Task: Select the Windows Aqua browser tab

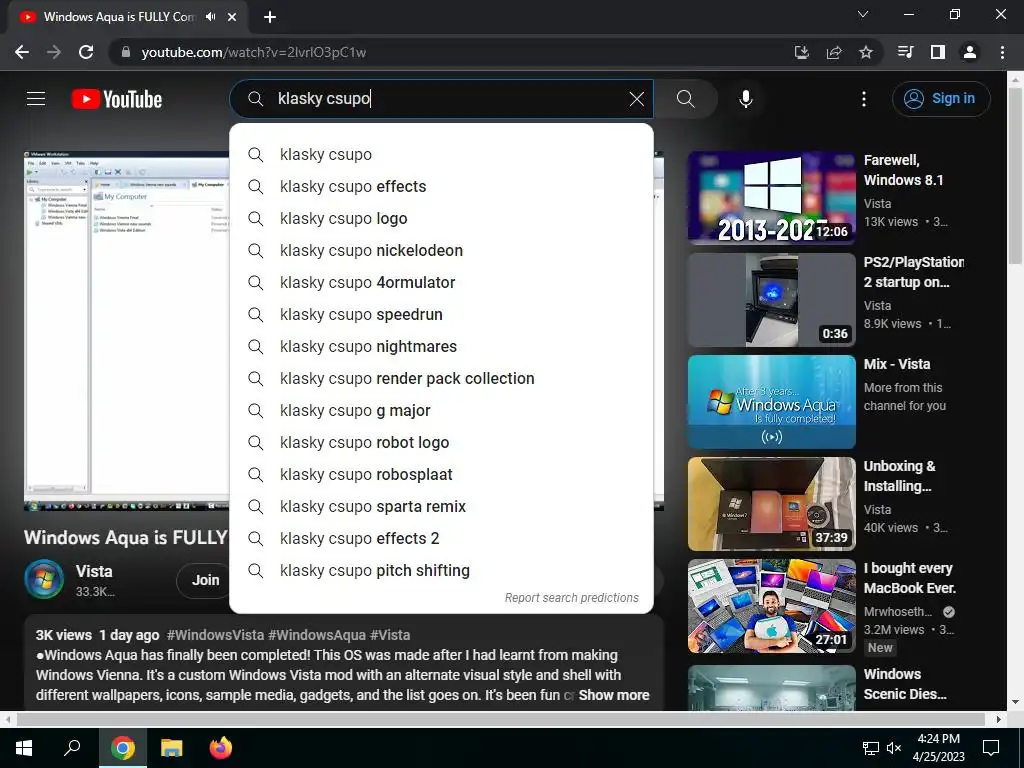Action: (128, 17)
